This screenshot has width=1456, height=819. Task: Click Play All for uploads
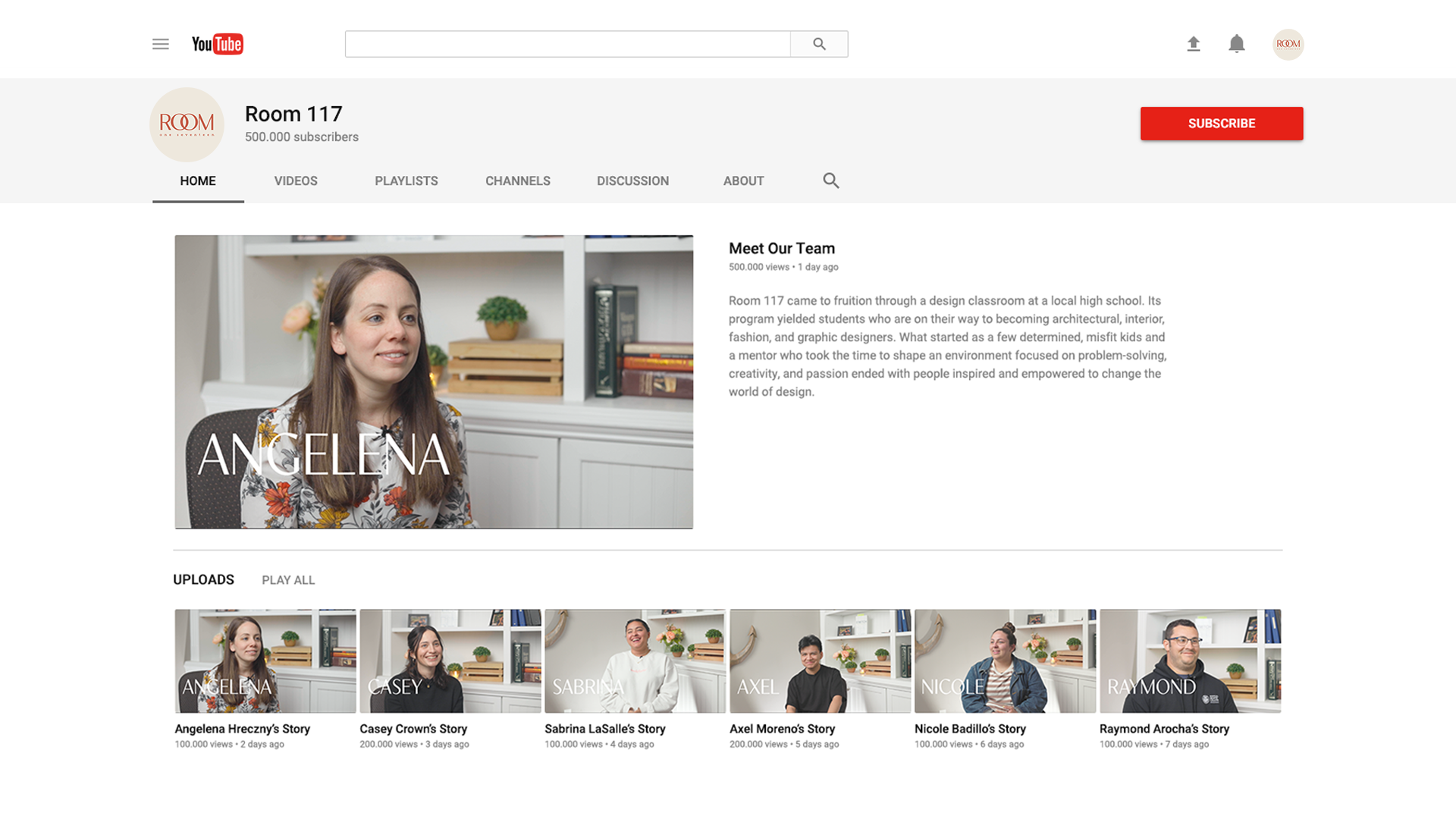(288, 580)
